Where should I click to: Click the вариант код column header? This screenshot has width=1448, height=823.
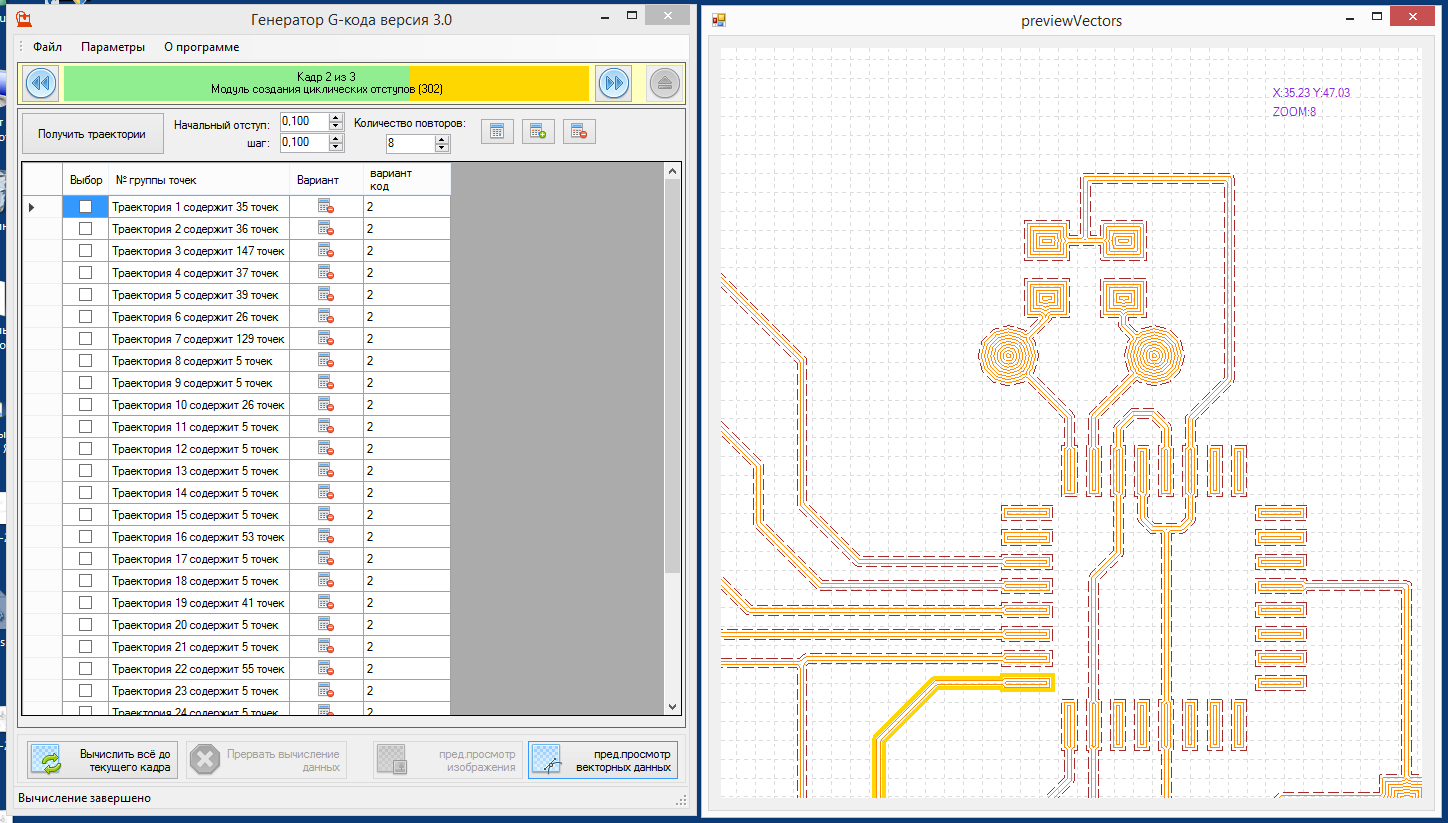tap(407, 180)
